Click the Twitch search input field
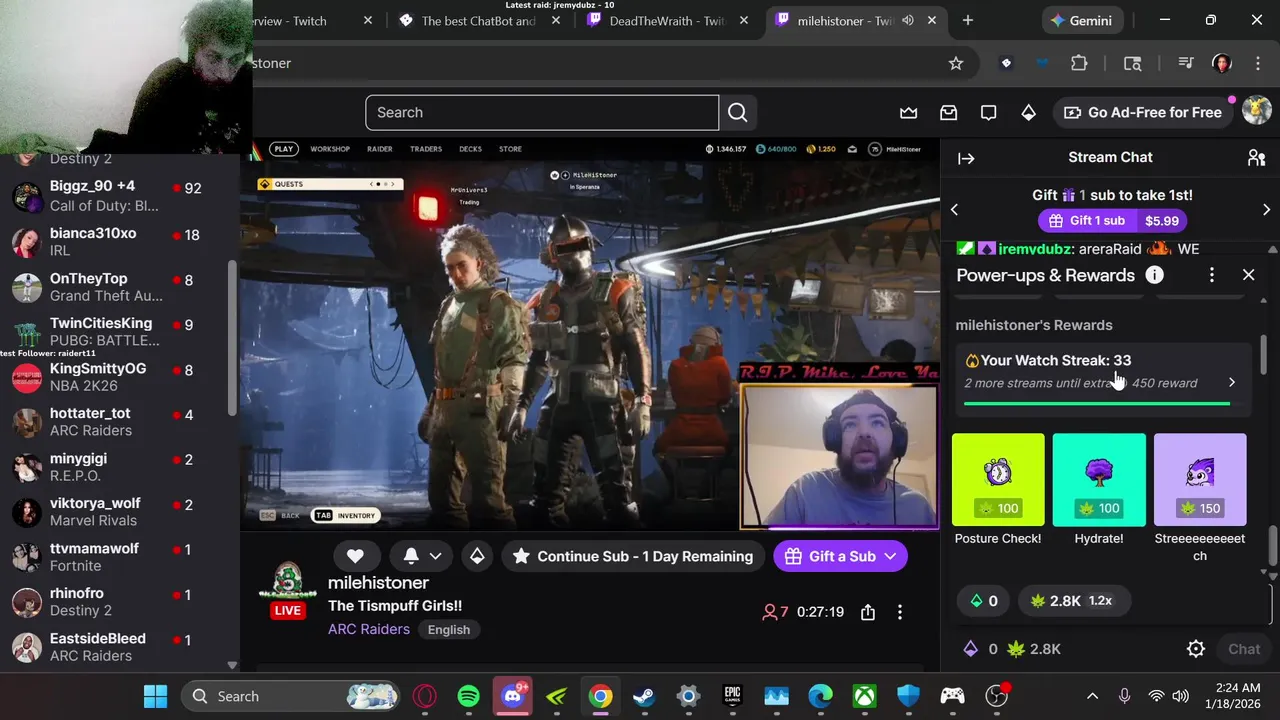Screen dimensions: 1280x720 pyautogui.click(x=541, y=113)
